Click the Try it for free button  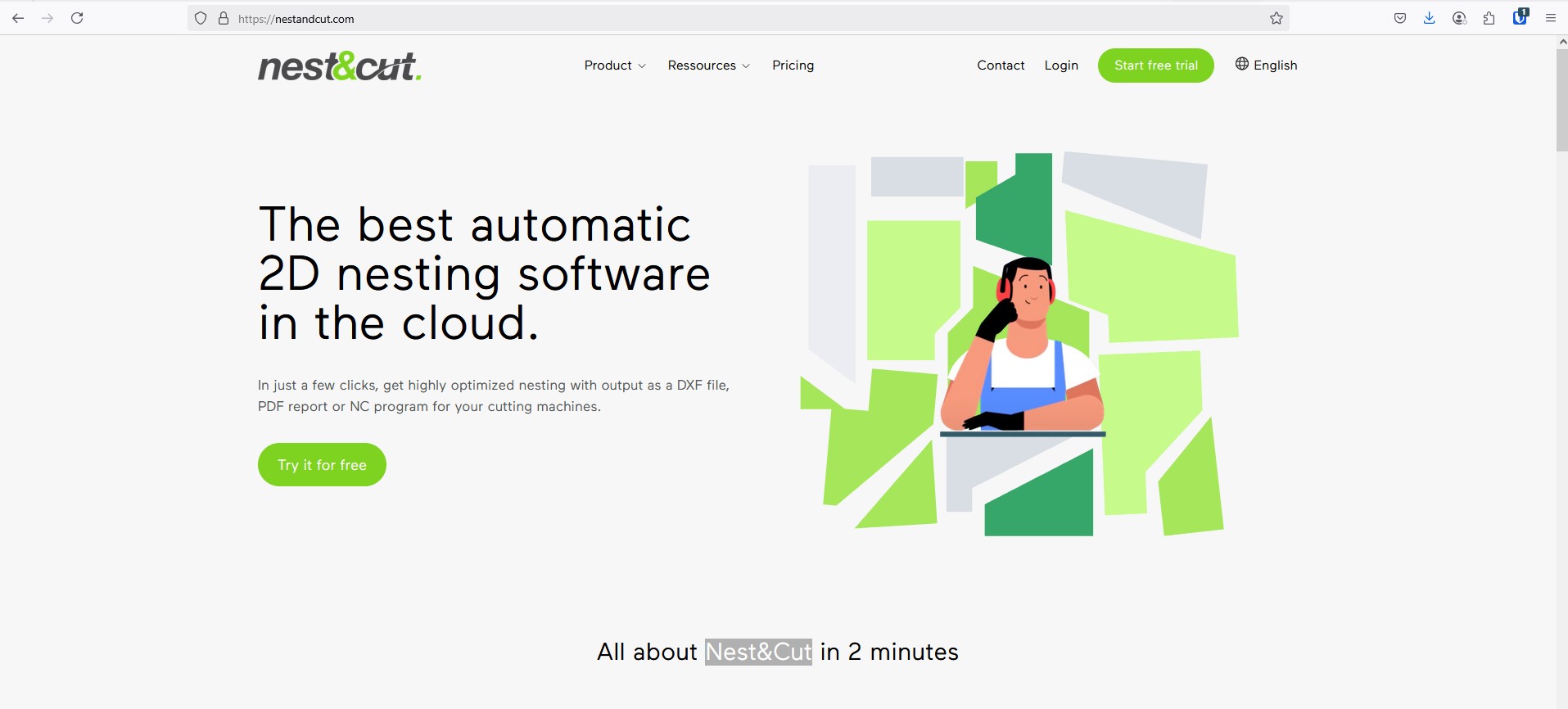pos(322,465)
